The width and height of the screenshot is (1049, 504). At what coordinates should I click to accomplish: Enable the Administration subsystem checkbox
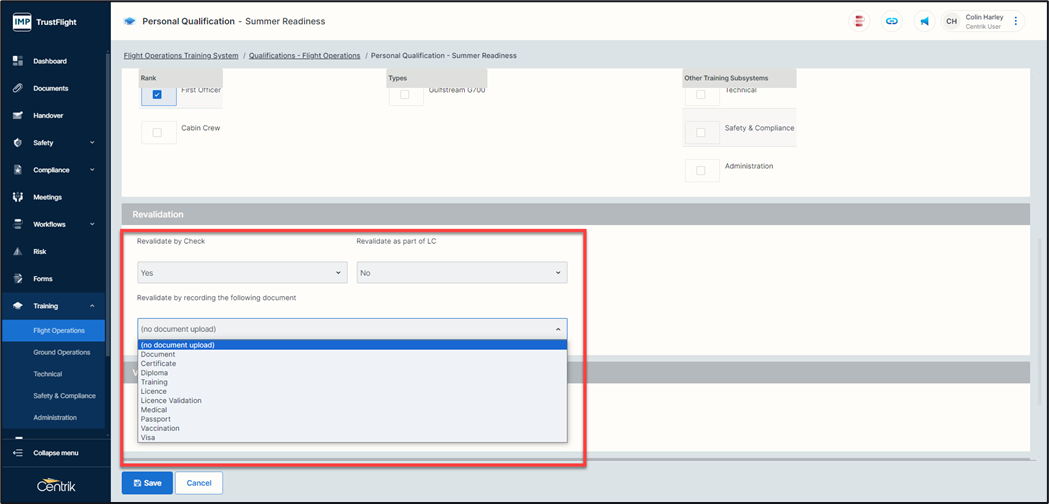click(701, 170)
